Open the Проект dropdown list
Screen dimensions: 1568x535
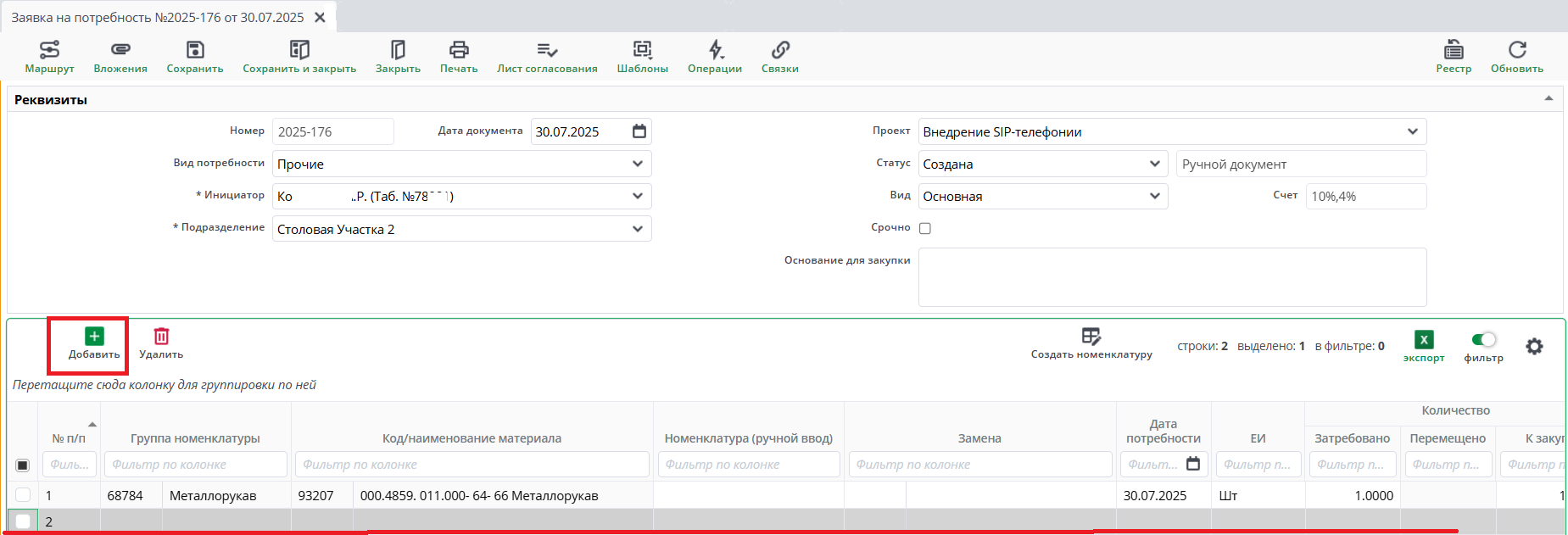coord(1412,131)
